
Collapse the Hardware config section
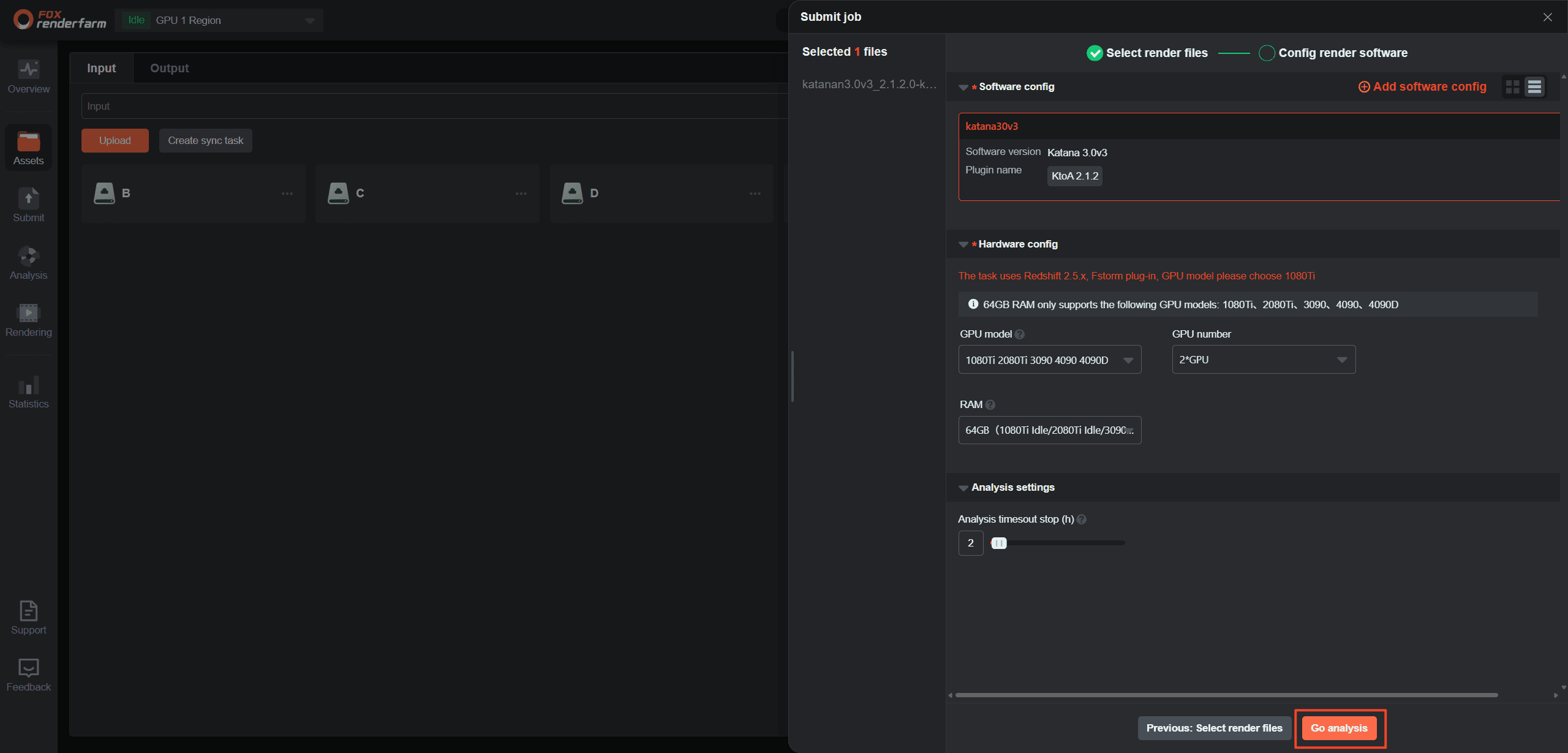coord(963,244)
